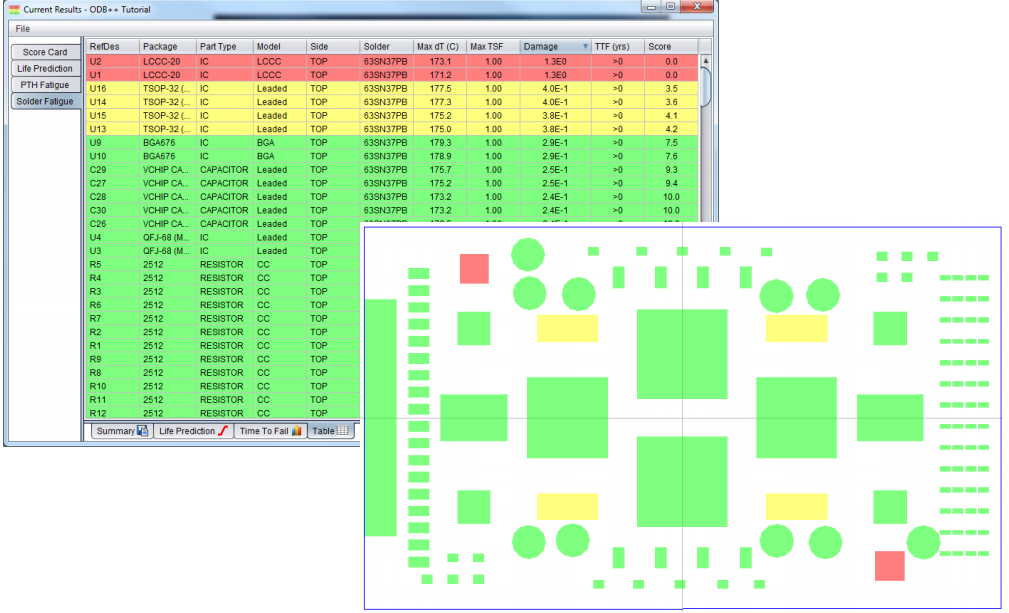Image resolution: width=1009 pixels, height=613 pixels.
Task: Open the Life Prediction bottom tab
Action: [193, 431]
